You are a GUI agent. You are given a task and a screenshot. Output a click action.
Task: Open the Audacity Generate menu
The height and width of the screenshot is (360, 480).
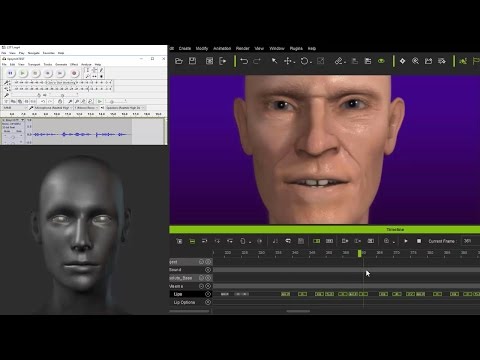click(61, 64)
